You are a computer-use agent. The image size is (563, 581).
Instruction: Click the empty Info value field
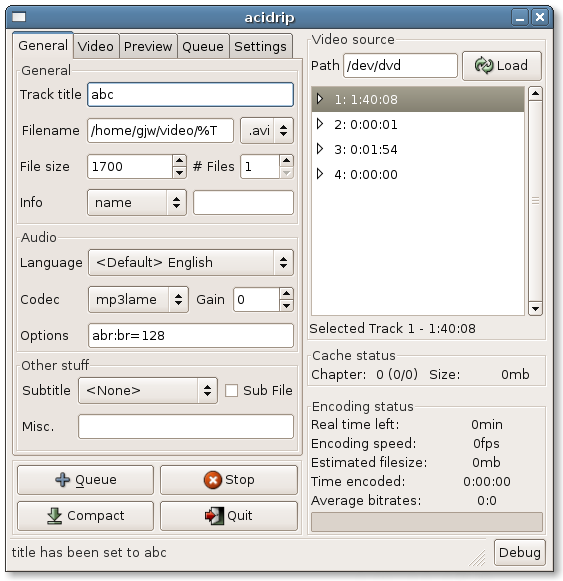coord(243,203)
